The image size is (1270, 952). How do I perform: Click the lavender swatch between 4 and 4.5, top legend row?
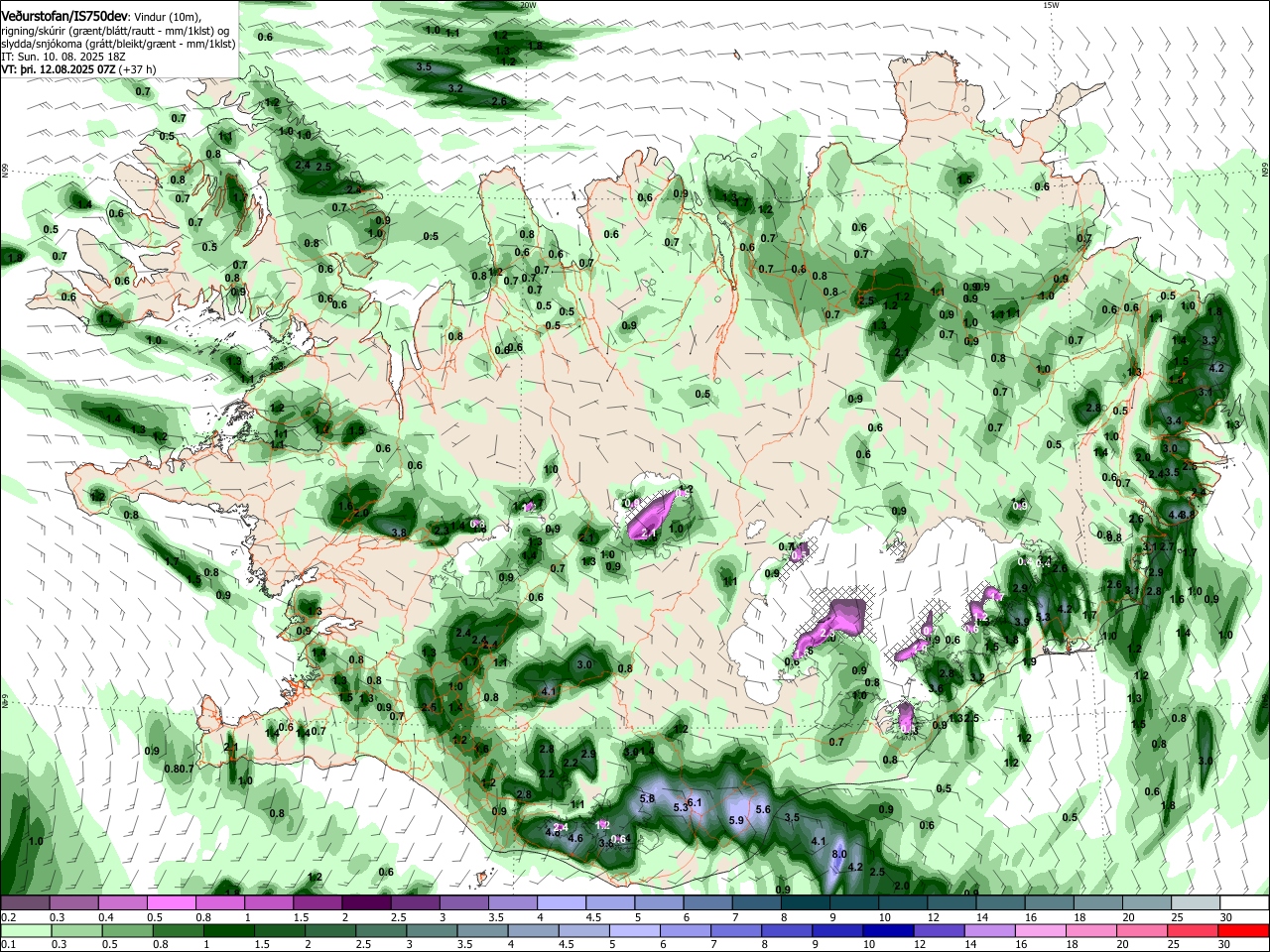pyautogui.click(x=561, y=903)
